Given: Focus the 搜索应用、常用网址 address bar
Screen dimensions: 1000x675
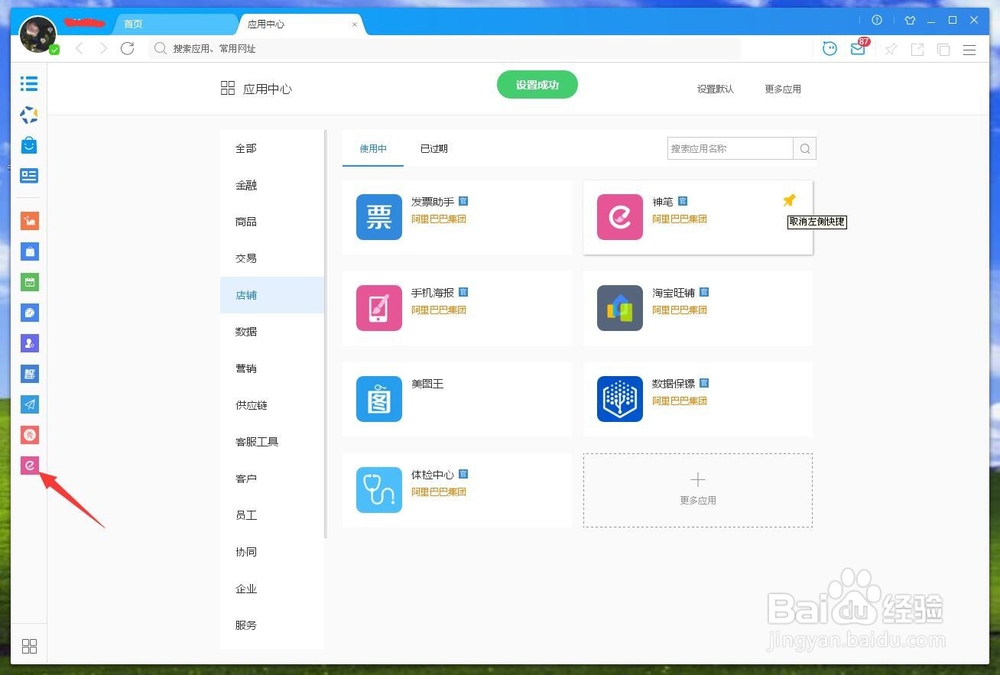Looking at the screenshot, I should click(445, 48).
